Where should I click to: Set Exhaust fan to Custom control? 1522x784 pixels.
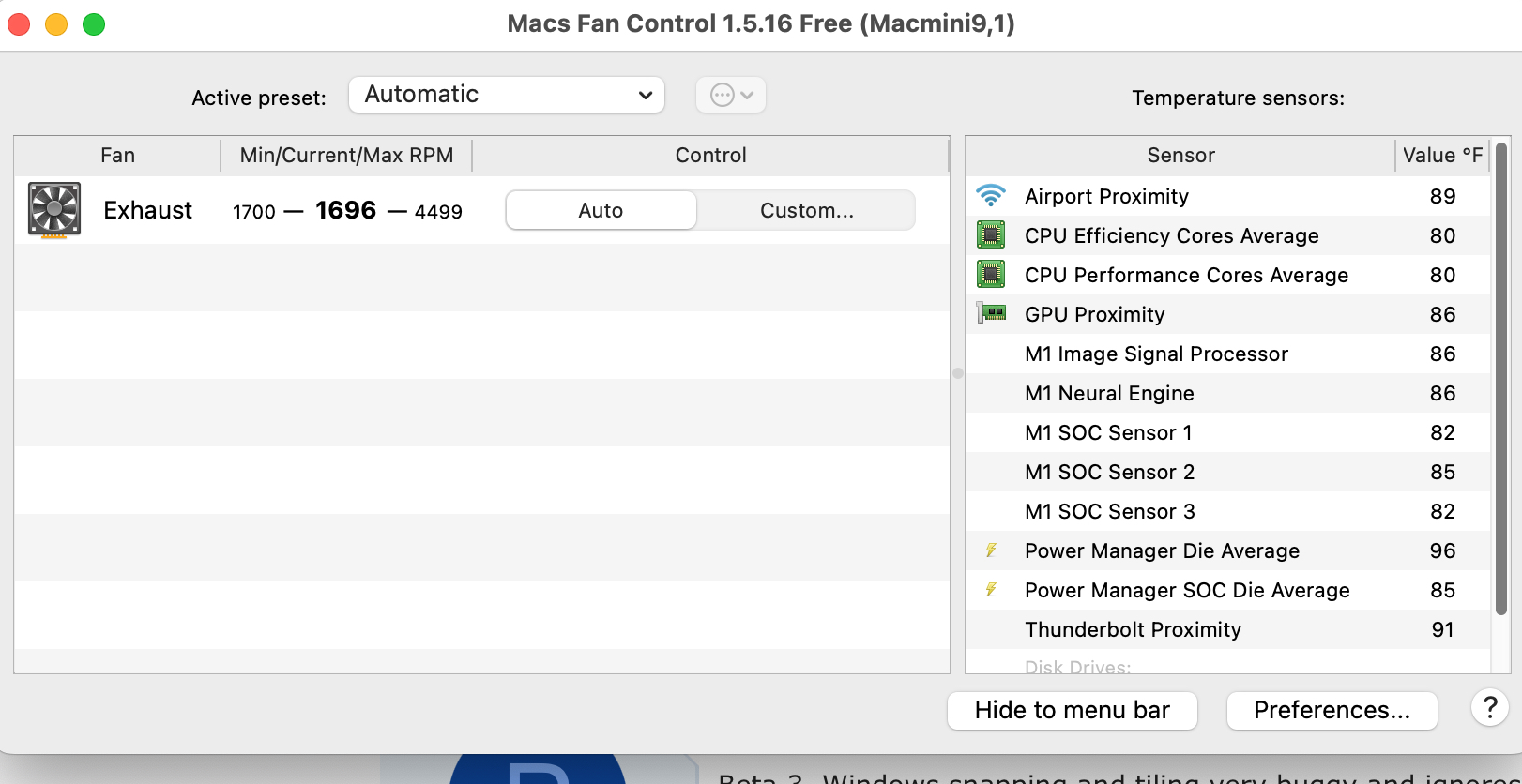pos(806,210)
